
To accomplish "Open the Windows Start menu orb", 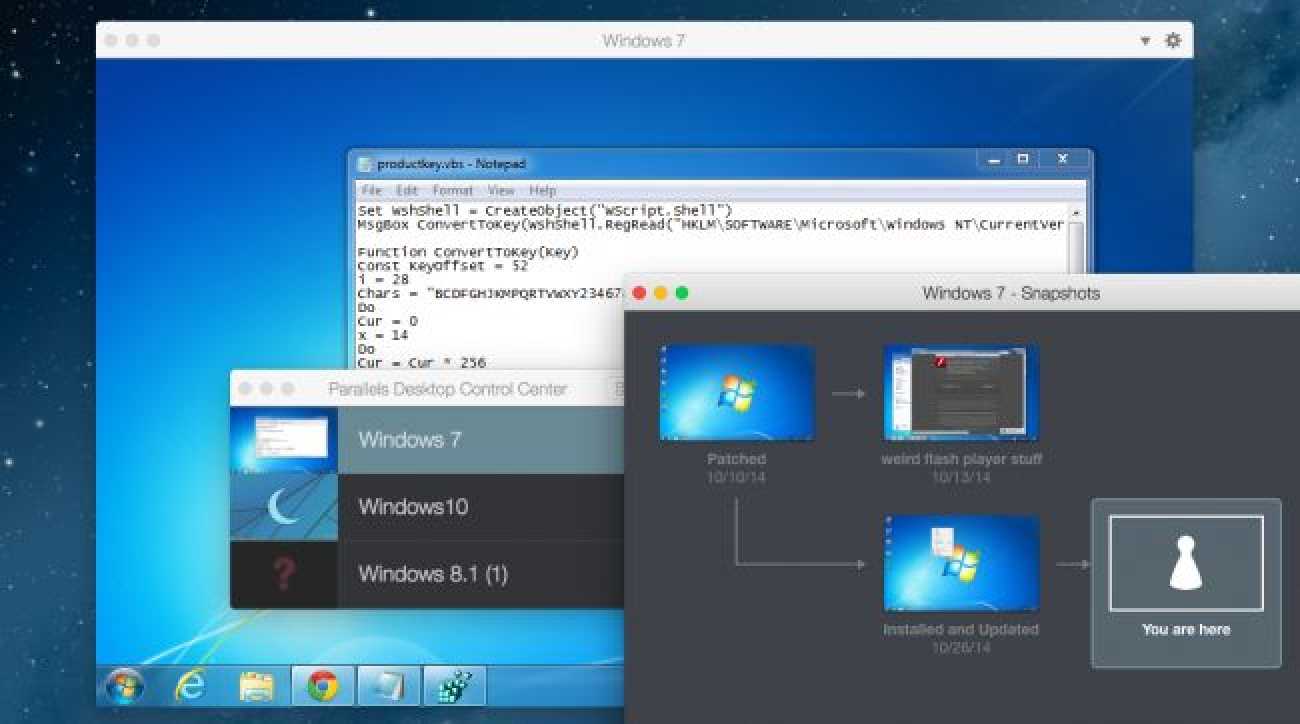I will coord(124,686).
